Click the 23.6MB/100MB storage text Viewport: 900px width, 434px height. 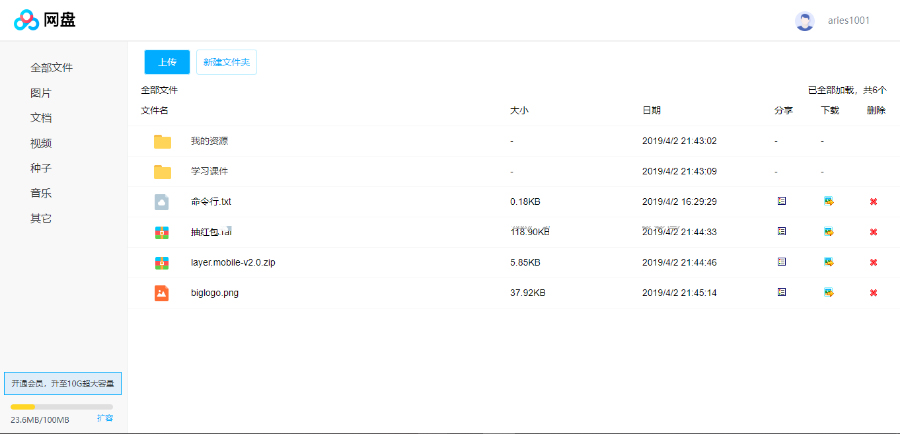(x=40, y=420)
